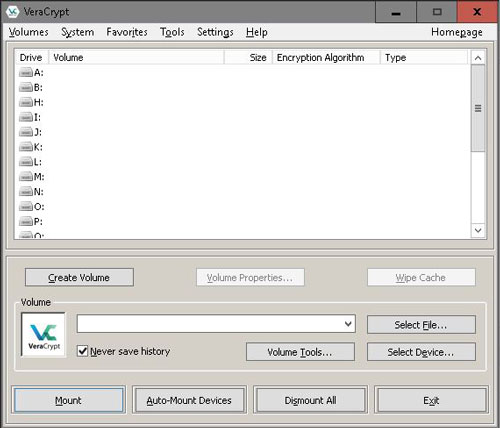Click Select Device button

[421, 352]
